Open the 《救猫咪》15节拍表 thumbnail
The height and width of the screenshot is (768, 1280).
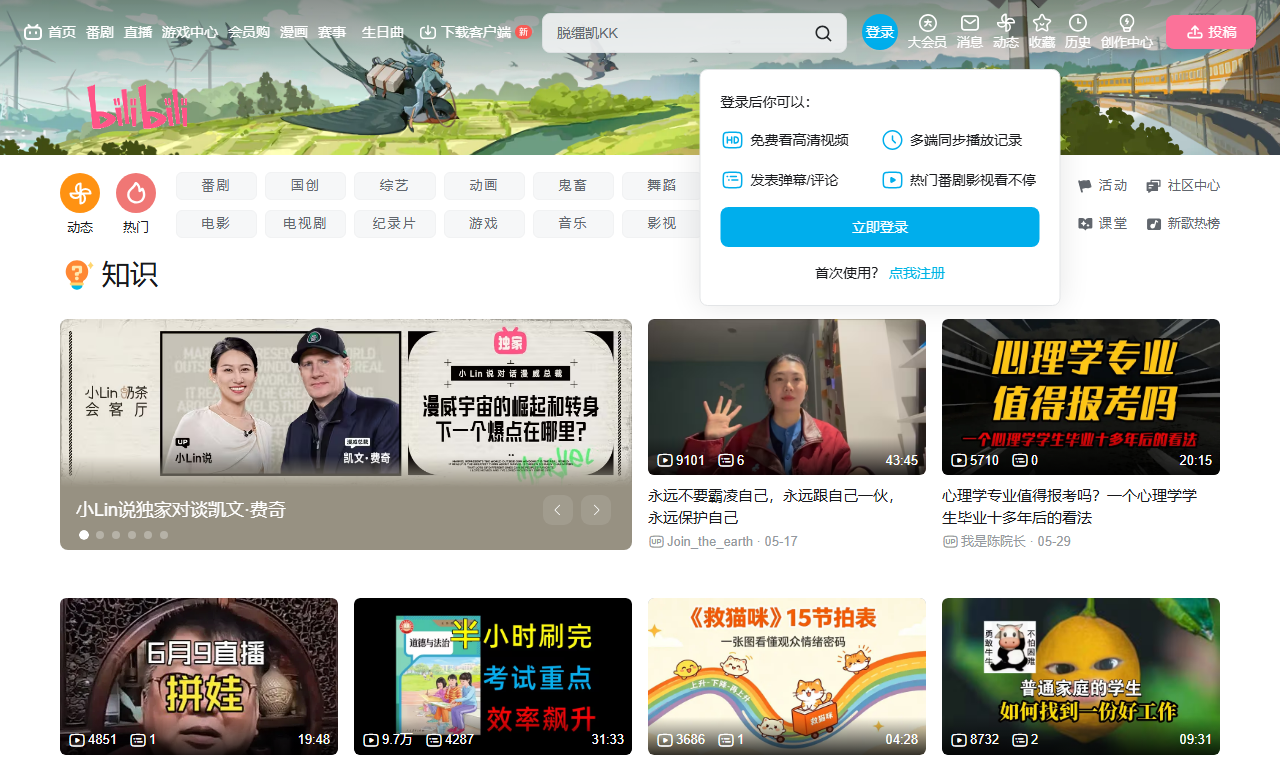click(787, 676)
